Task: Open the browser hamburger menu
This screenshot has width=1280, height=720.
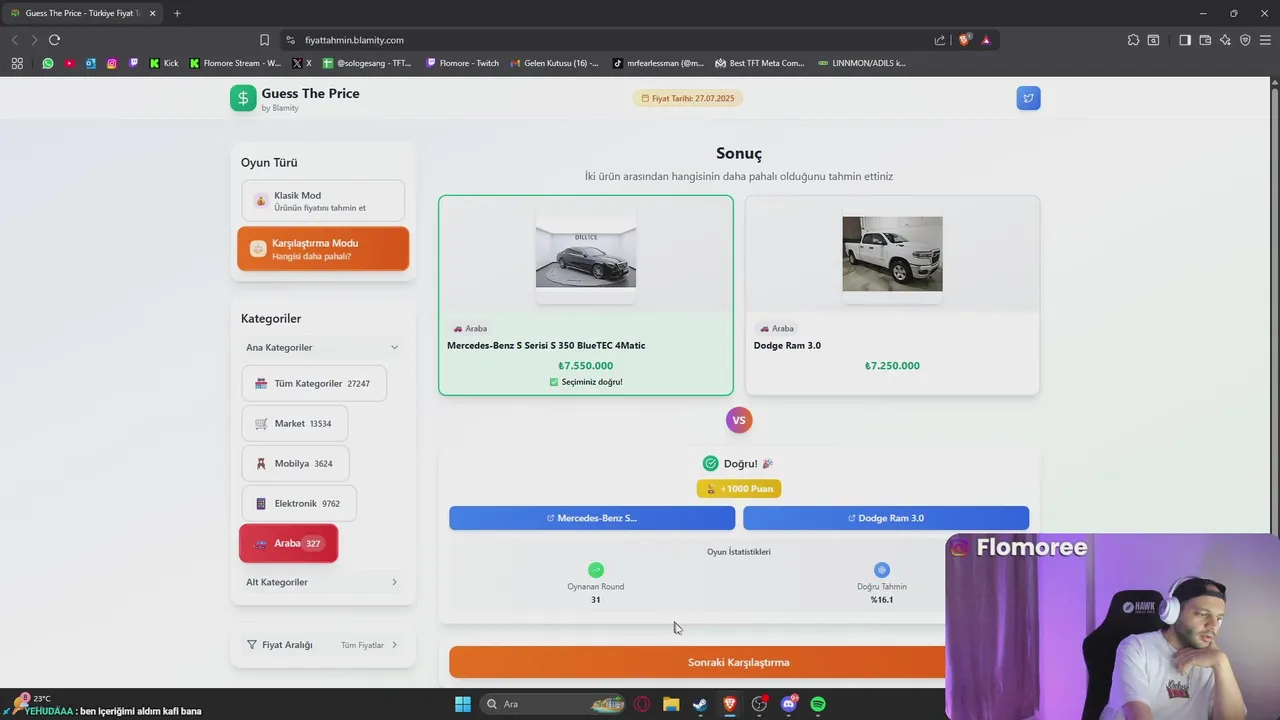Action: coord(1266,40)
